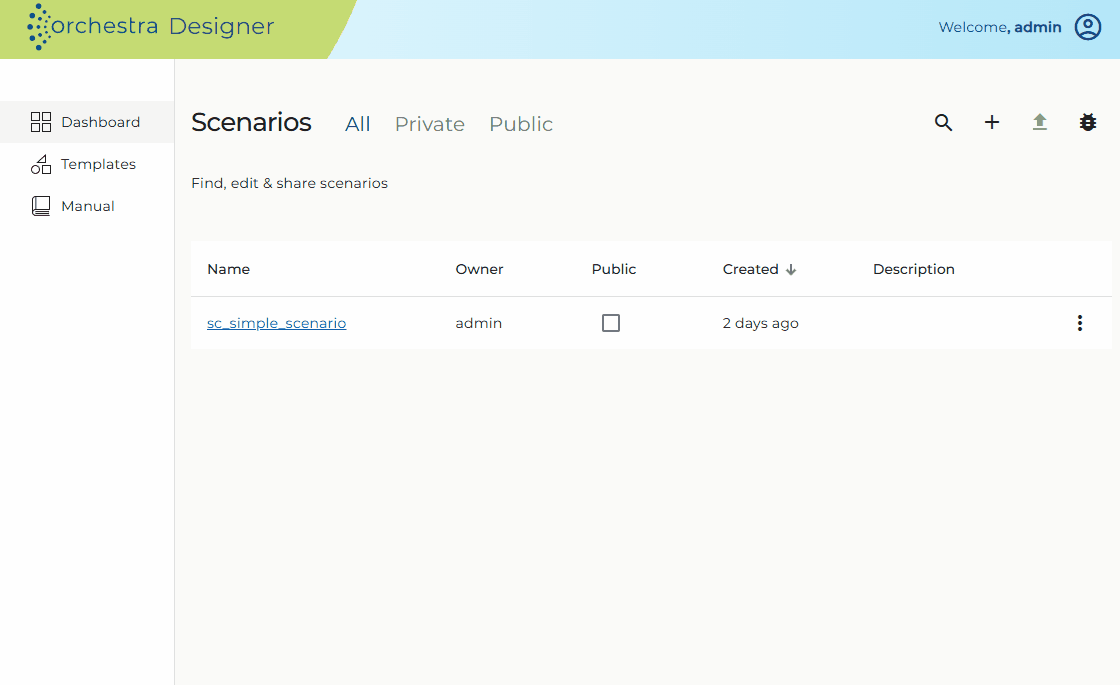1120x685 pixels.
Task: Click the Orchestra Designer logo
Action: [x=151, y=26]
